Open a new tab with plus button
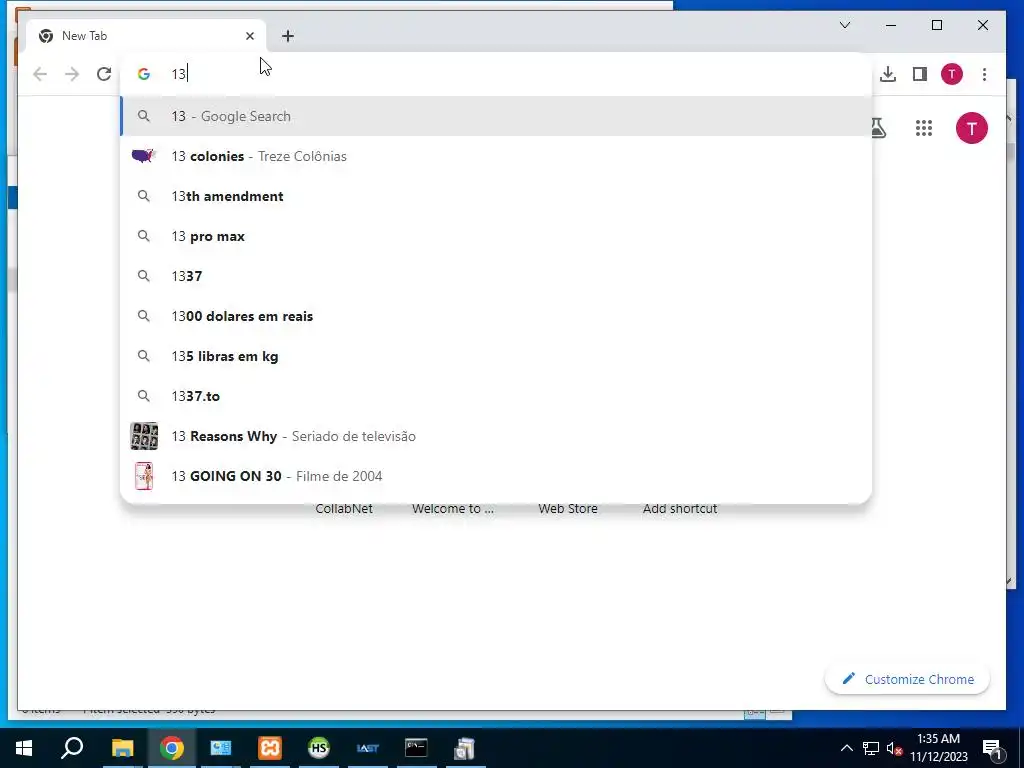Image resolution: width=1024 pixels, height=768 pixels. (x=287, y=36)
